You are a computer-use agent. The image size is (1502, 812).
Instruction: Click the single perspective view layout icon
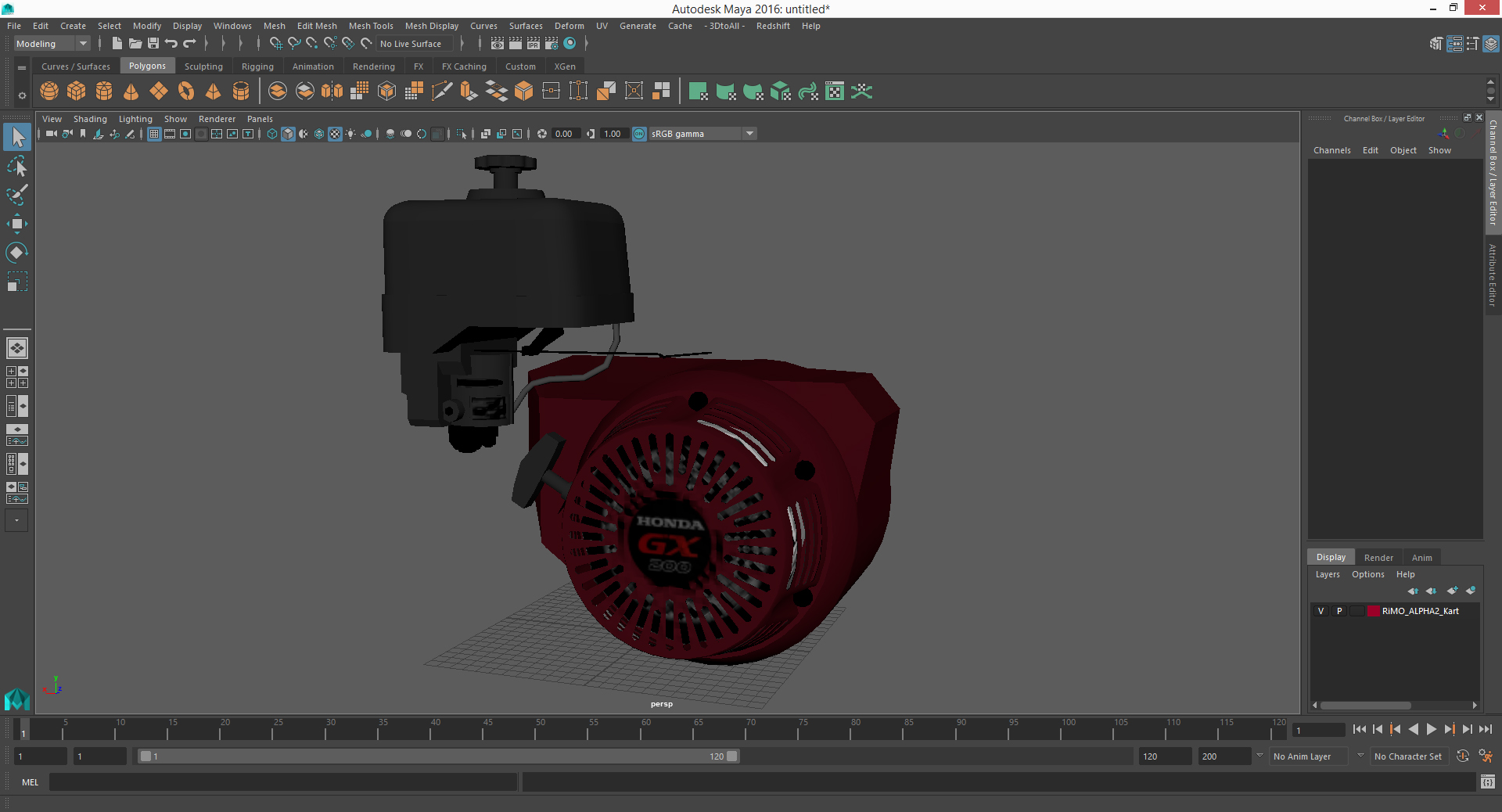pyautogui.click(x=17, y=348)
